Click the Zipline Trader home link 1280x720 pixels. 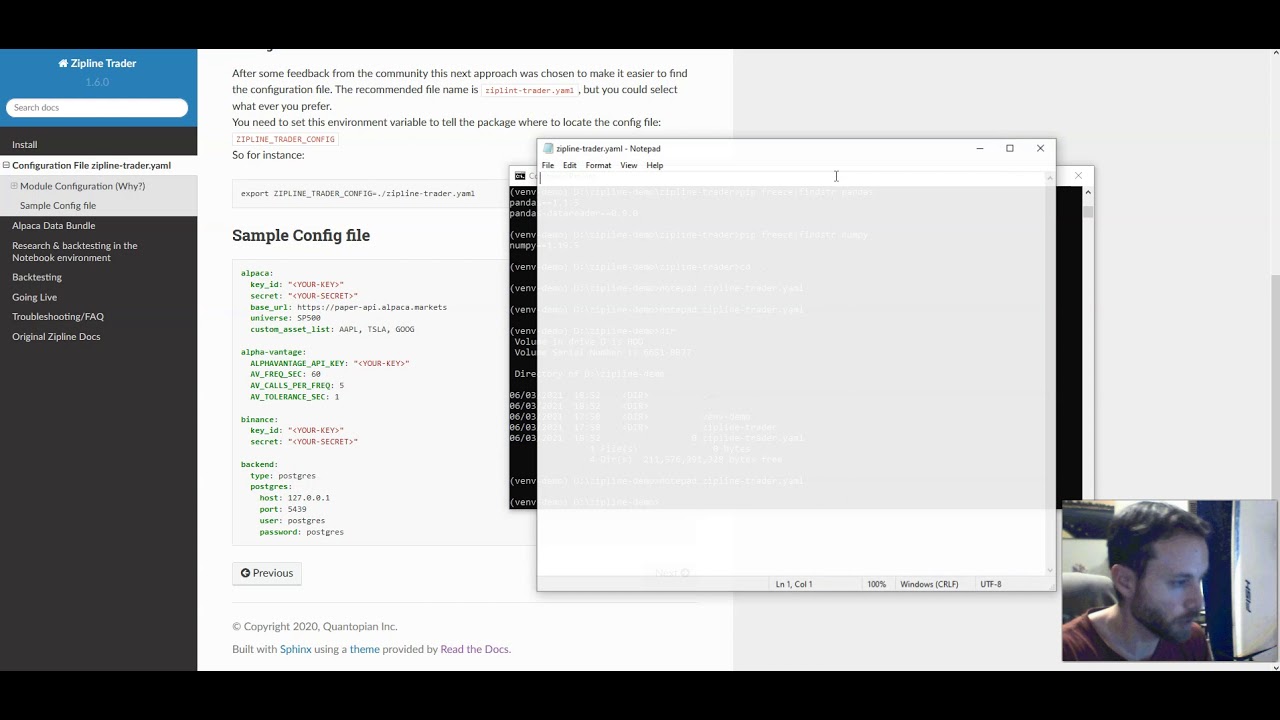click(x=97, y=63)
